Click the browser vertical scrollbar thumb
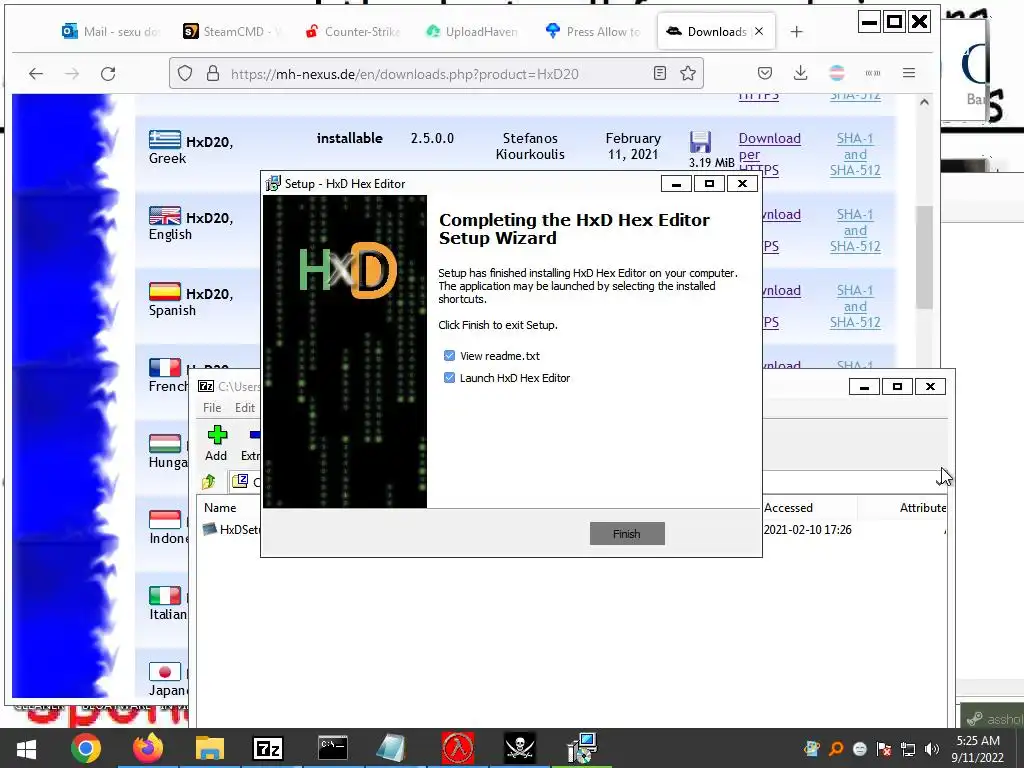 coord(924,257)
